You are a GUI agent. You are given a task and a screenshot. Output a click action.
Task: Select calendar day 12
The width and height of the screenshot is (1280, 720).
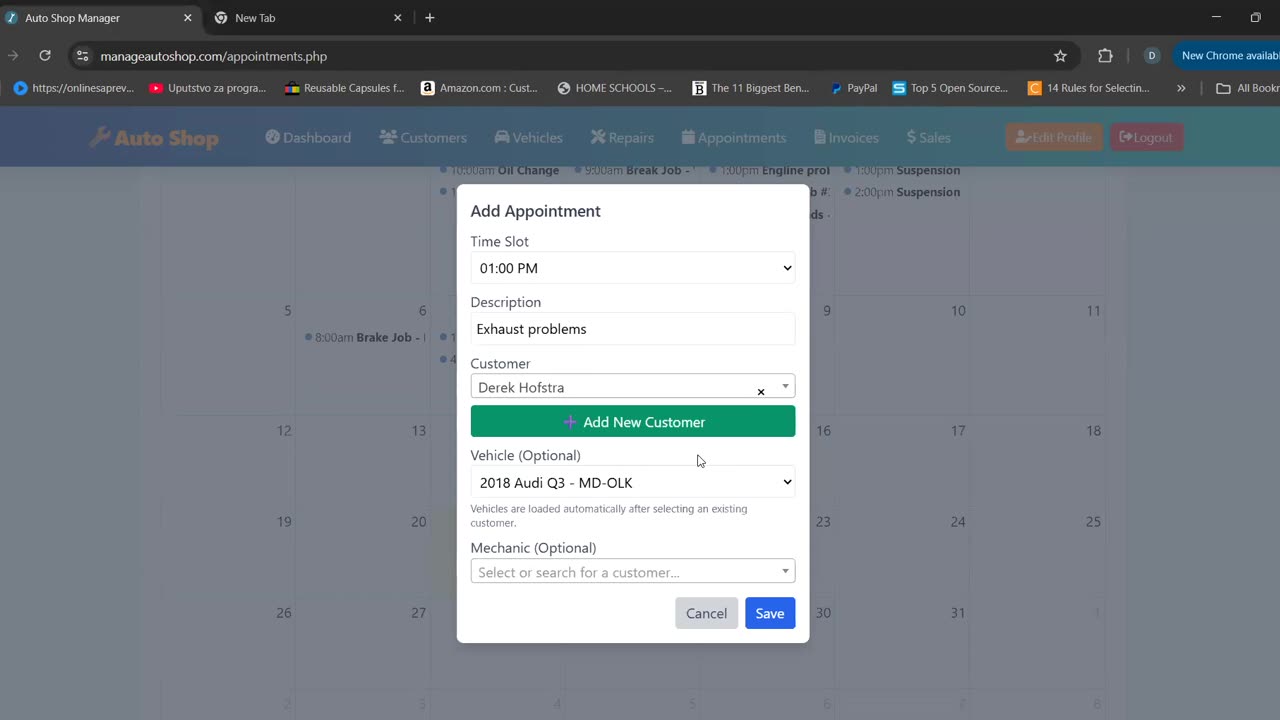(284, 431)
